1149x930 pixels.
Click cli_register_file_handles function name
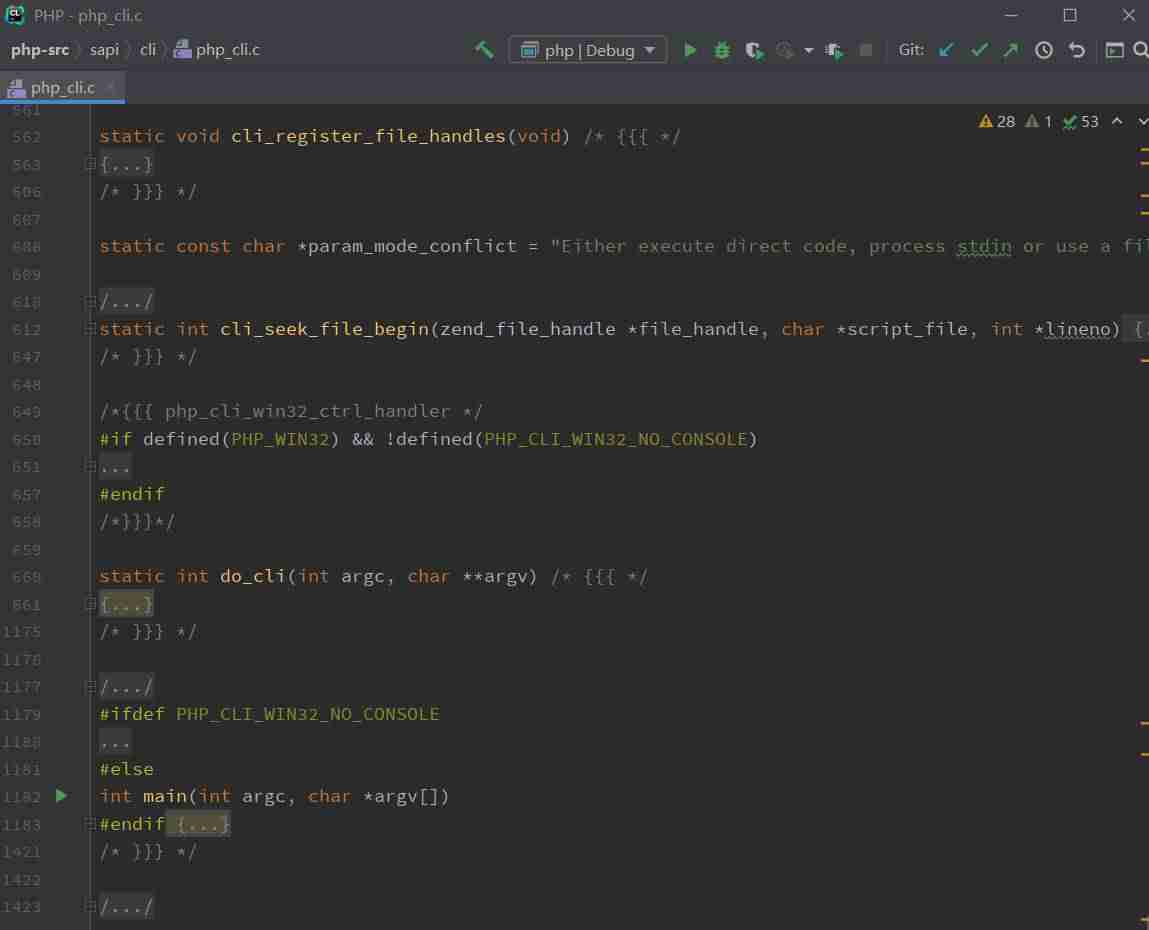pos(368,136)
